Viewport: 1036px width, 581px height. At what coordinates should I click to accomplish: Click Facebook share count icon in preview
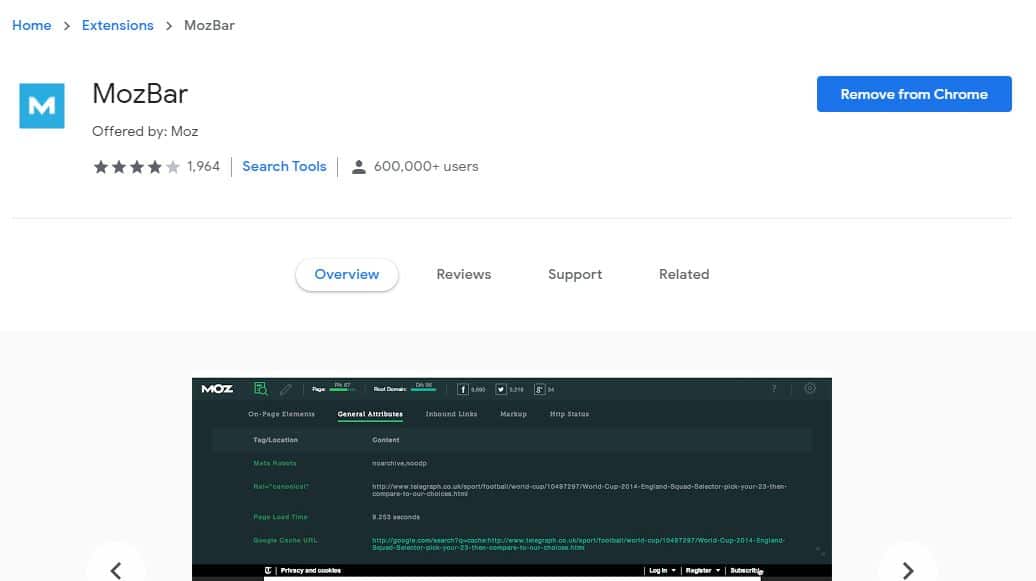(x=462, y=389)
